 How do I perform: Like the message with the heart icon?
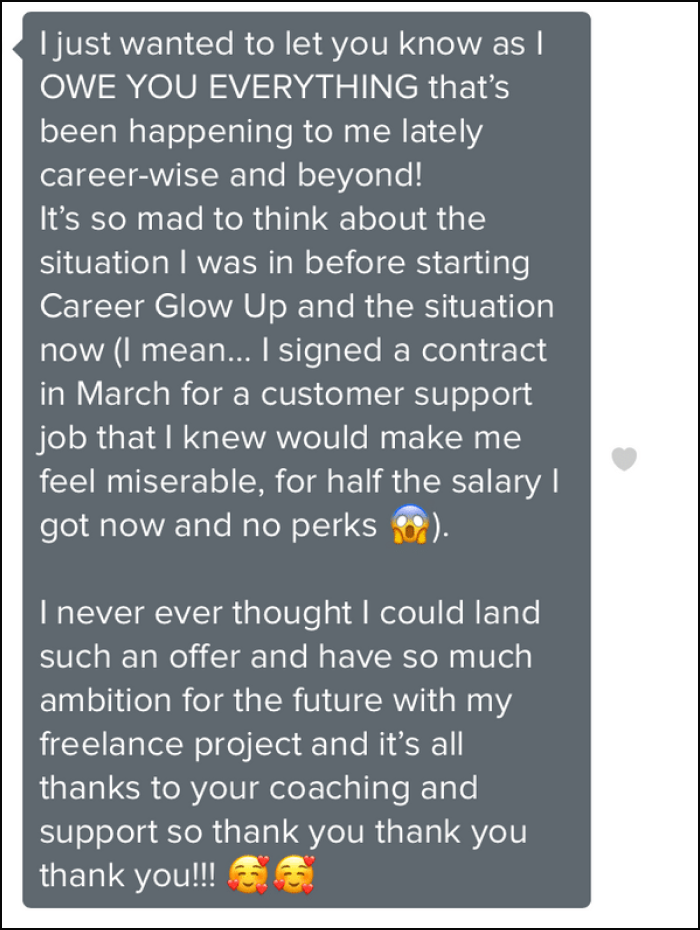624,459
